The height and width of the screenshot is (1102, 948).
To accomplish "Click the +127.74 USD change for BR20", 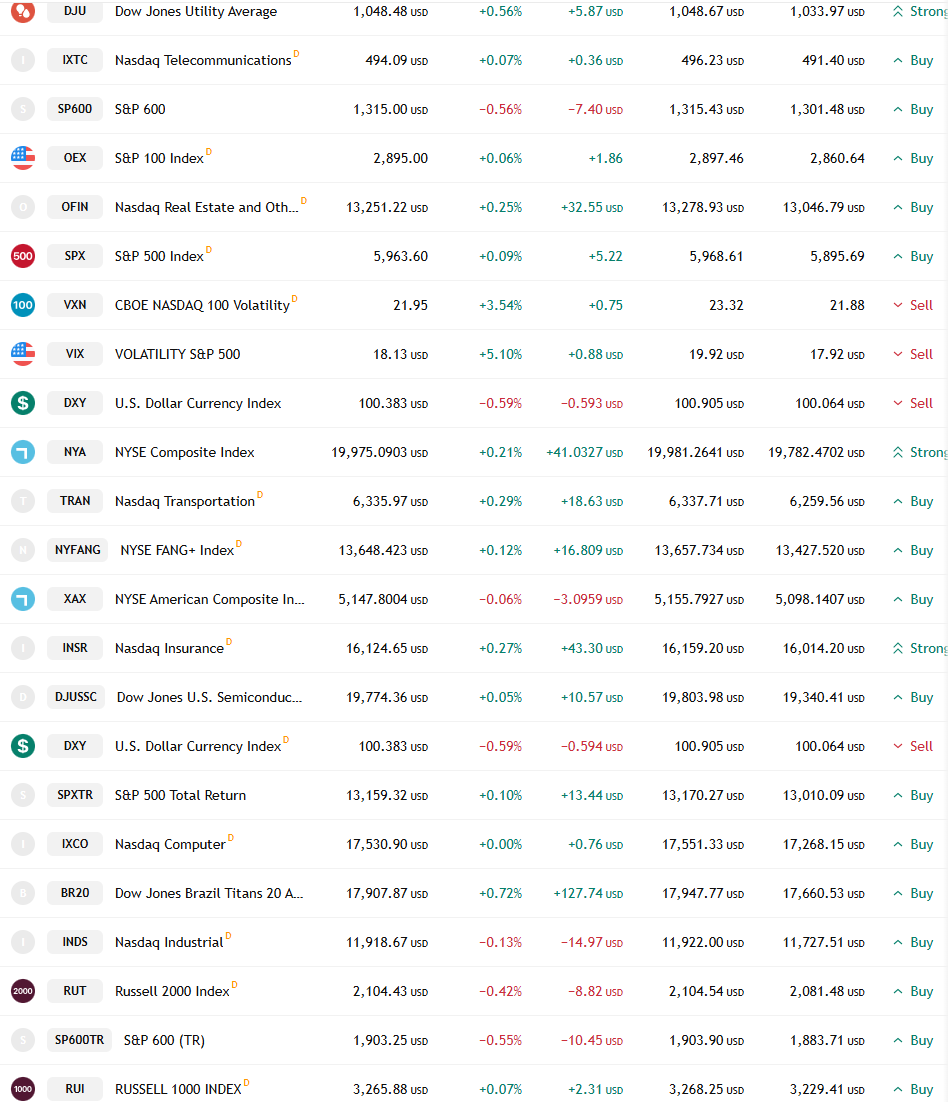I will point(588,893).
